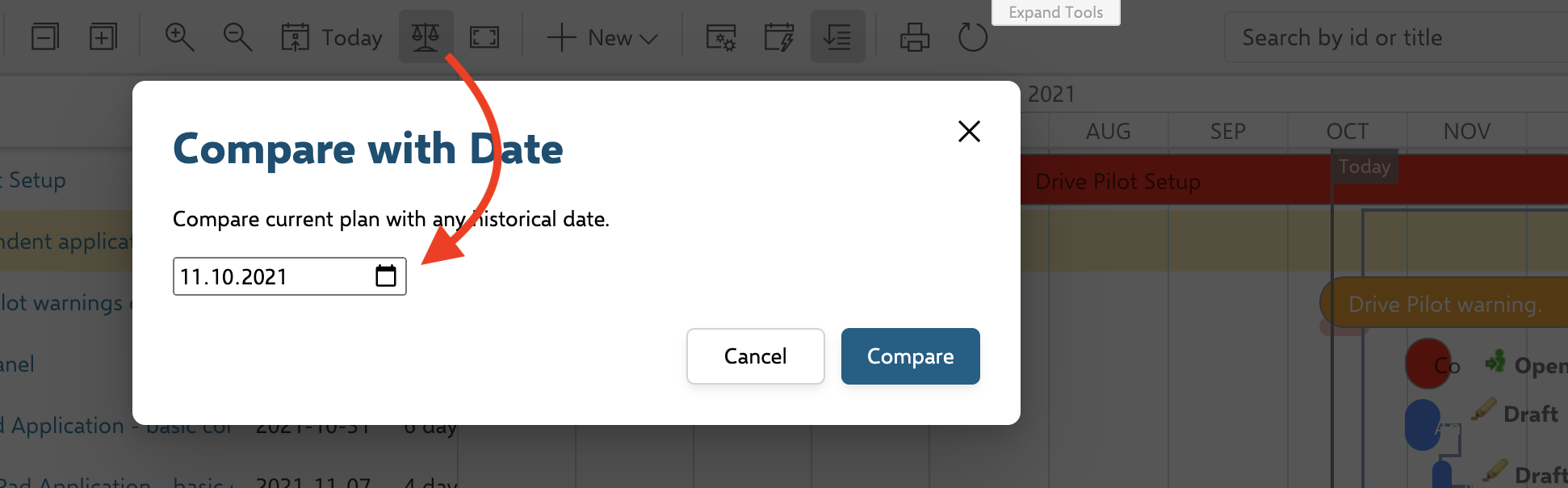
Task: Expand all task rows
Action: tap(103, 36)
